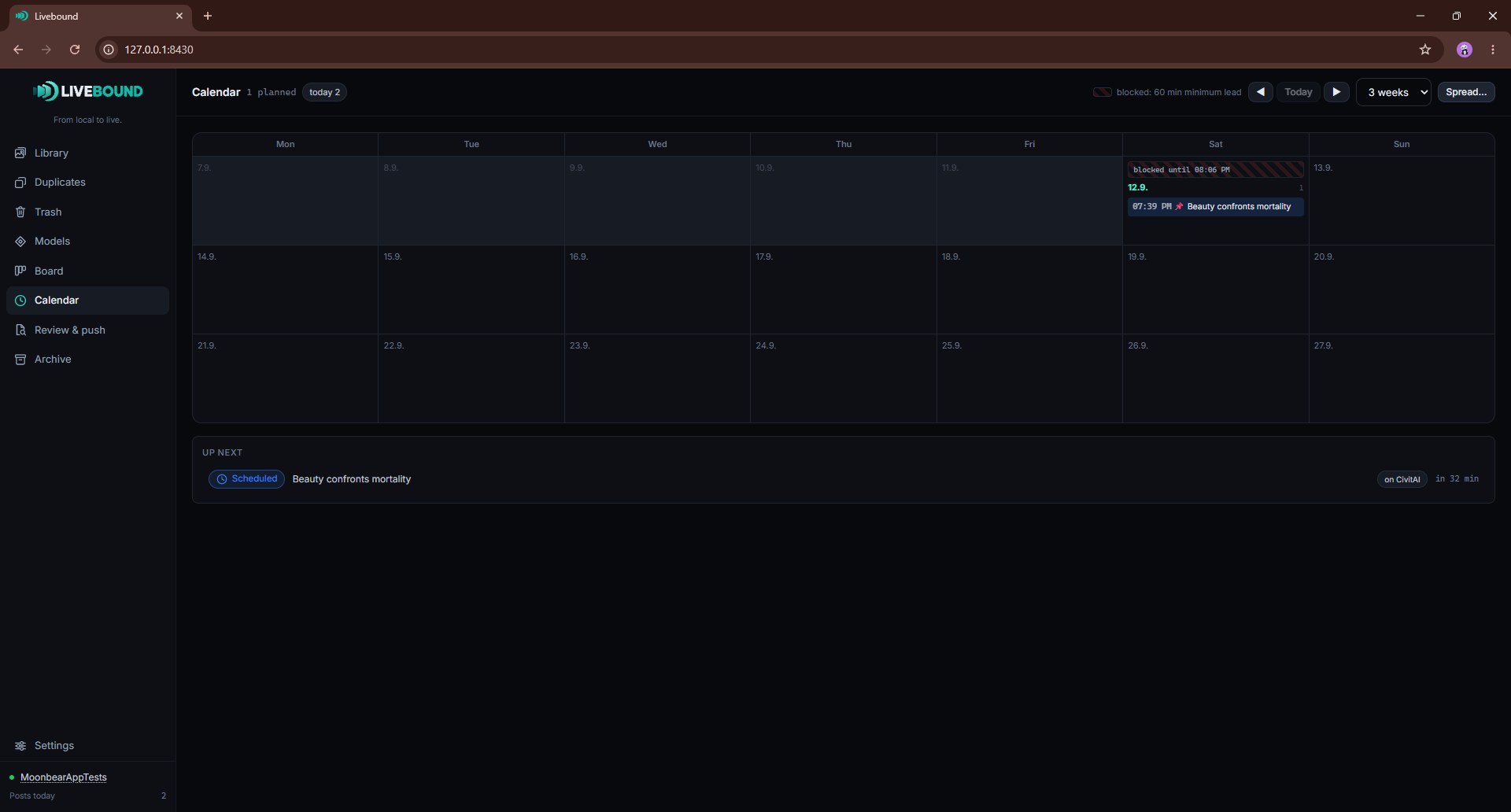This screenshot has height=812, width=1511.
Task: Click the Review & push icon
Action: (20, 330)
